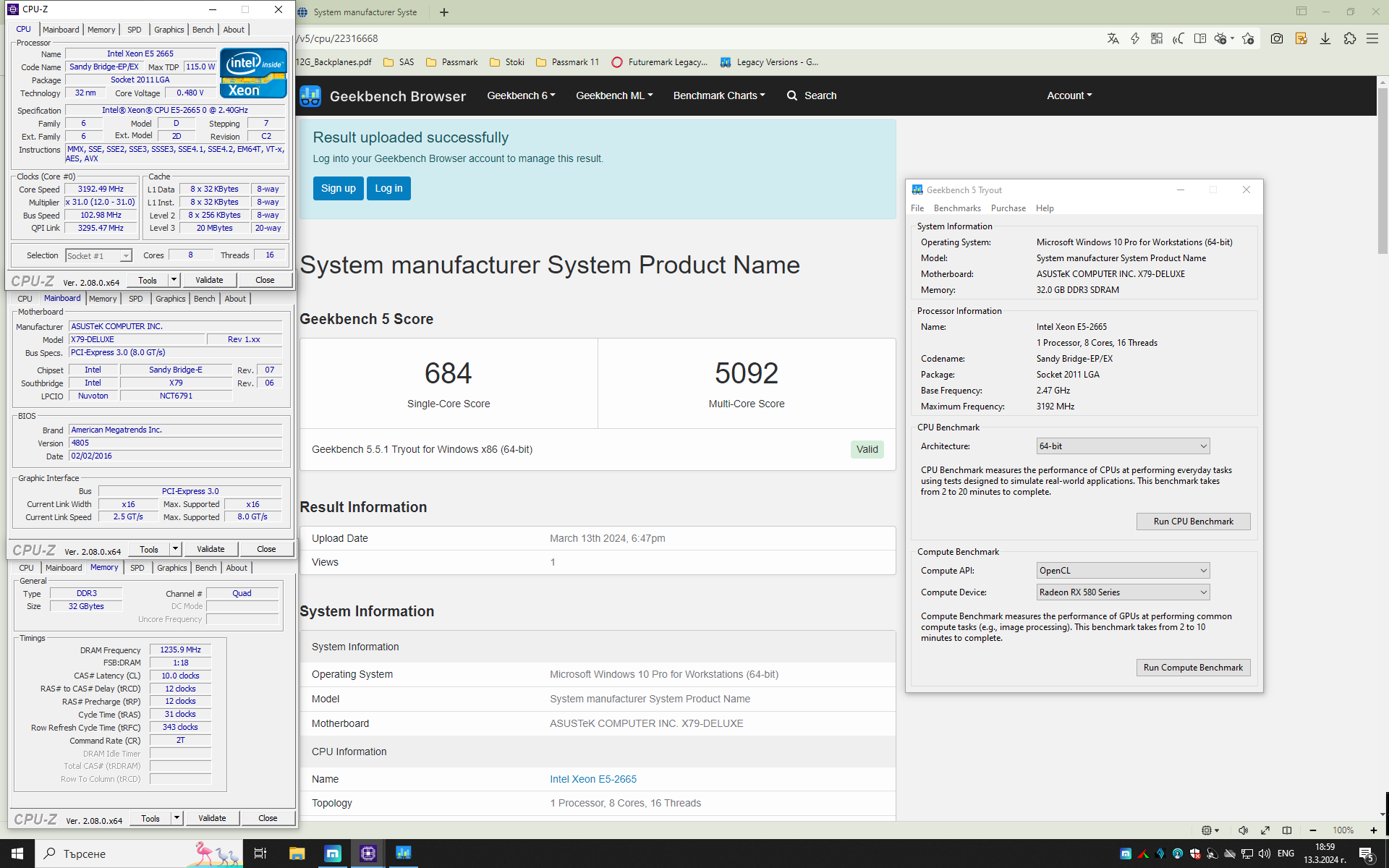Open the Compute Device Radeon RX 580 dropdown
This screenshot has height=868, width=1389.
click(1123, 592)
